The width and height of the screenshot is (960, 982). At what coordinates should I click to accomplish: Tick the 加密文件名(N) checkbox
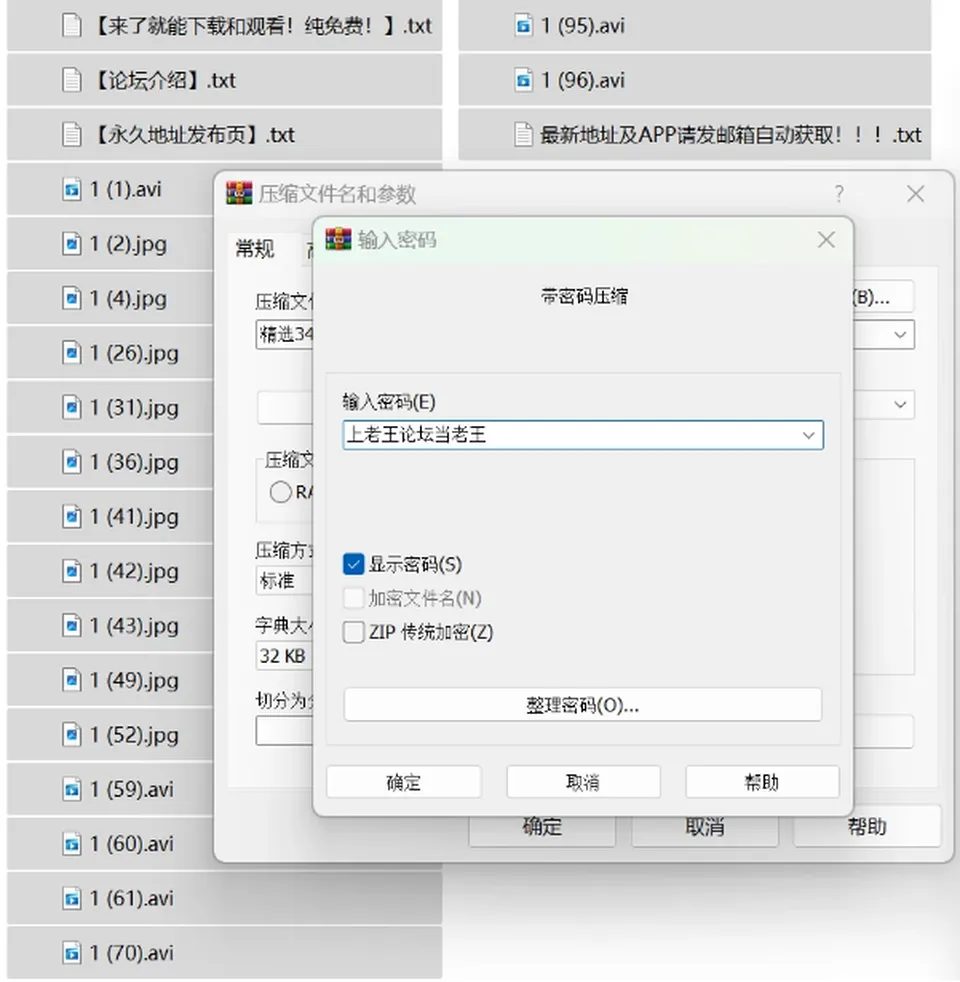pyautogui.click(x=353, y=598)
